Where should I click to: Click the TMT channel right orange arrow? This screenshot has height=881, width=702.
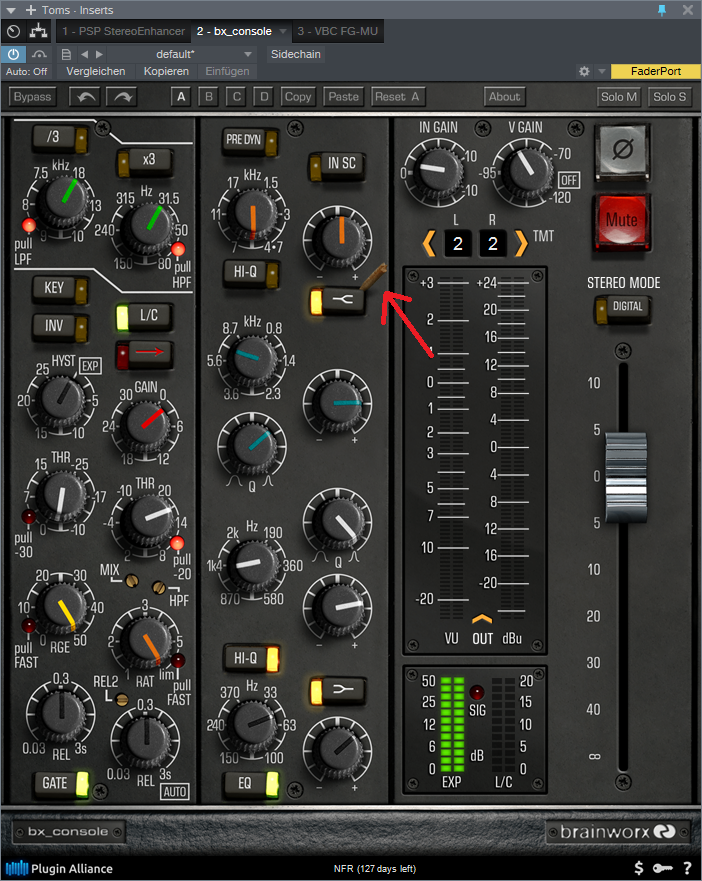(521, 243)
